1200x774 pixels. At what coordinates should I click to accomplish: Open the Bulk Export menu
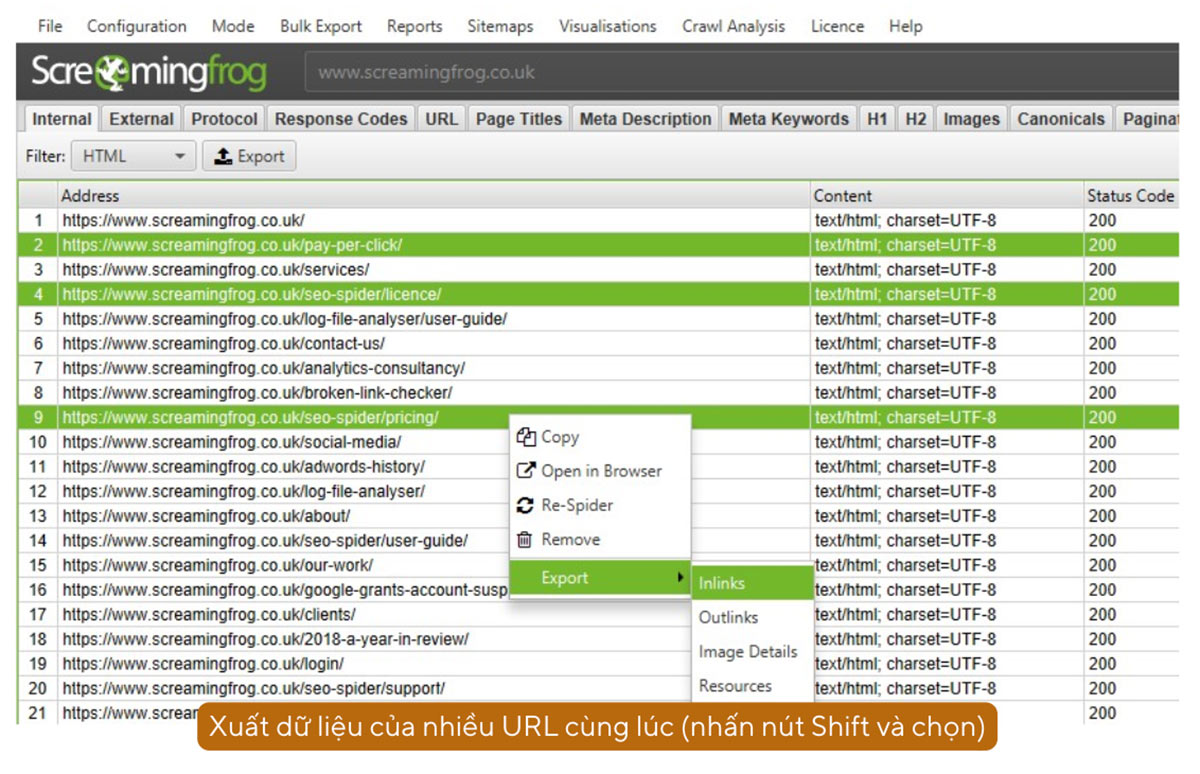point(321,26)
